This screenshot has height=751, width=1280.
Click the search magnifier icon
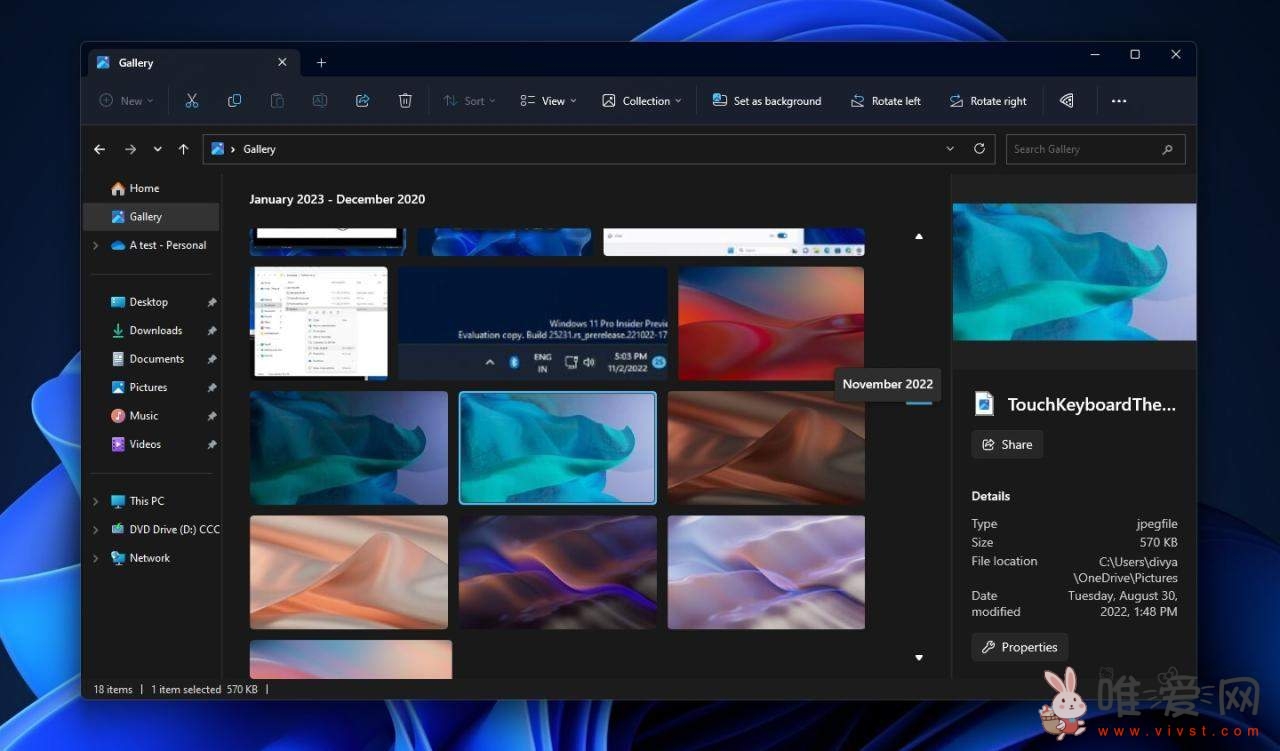tap(1167, 149)
